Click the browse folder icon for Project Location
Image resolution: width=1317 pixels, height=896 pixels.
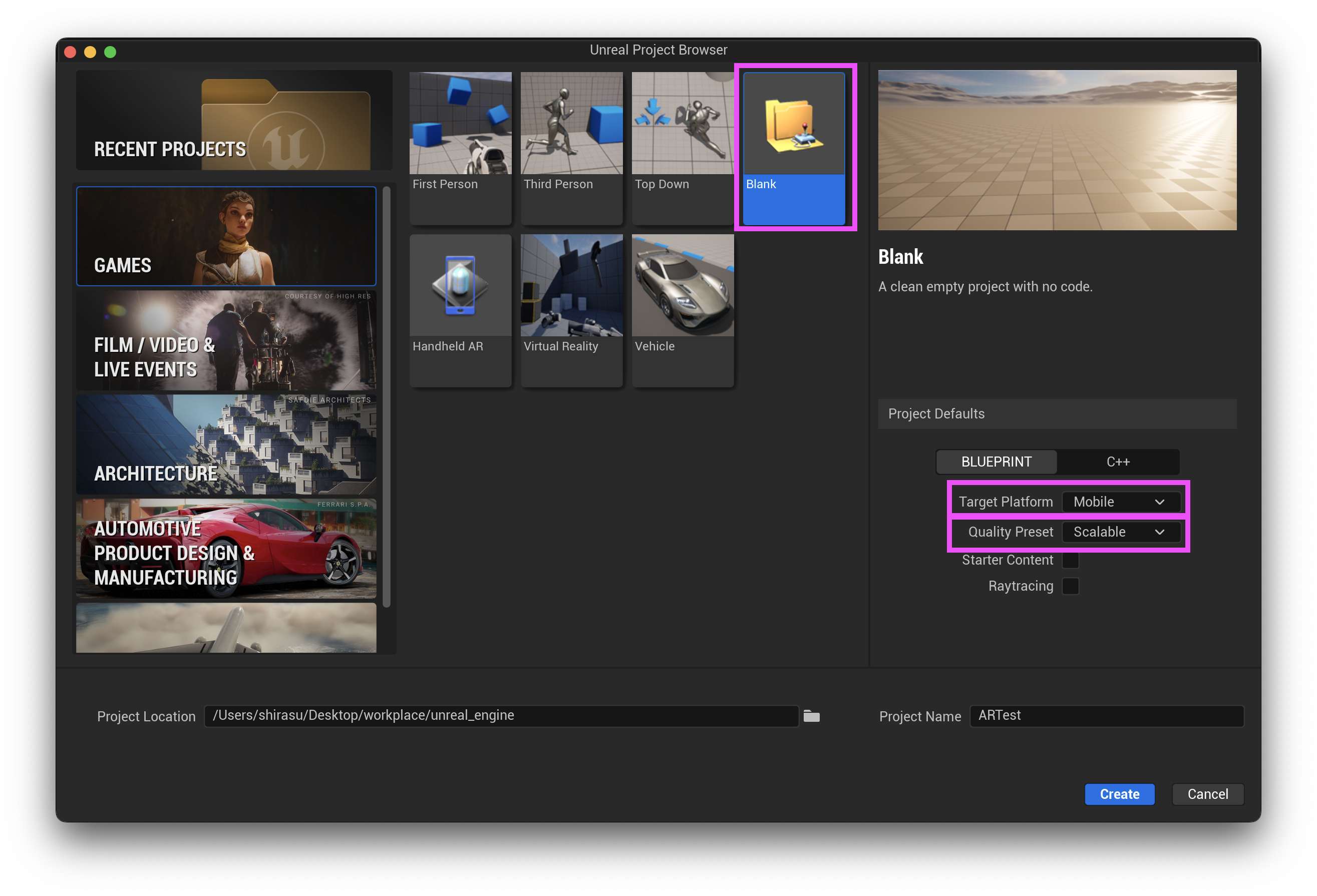(812, 716)
